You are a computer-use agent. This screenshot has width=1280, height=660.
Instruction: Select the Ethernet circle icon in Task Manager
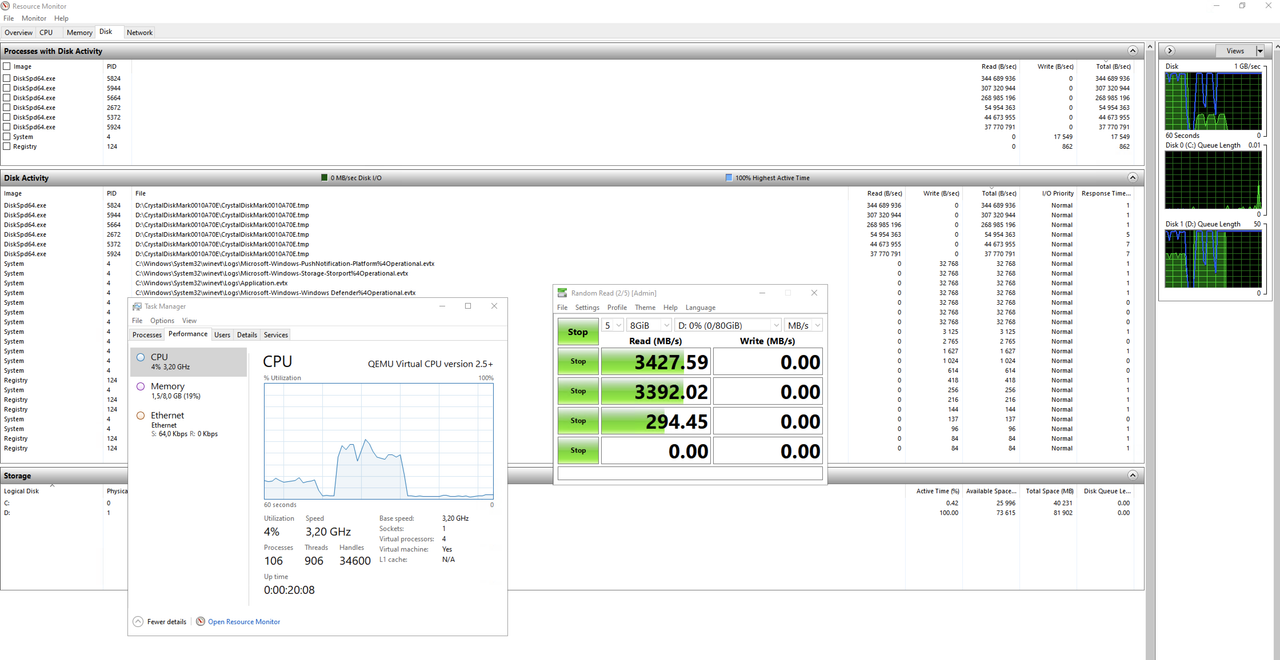pos(141,415)
